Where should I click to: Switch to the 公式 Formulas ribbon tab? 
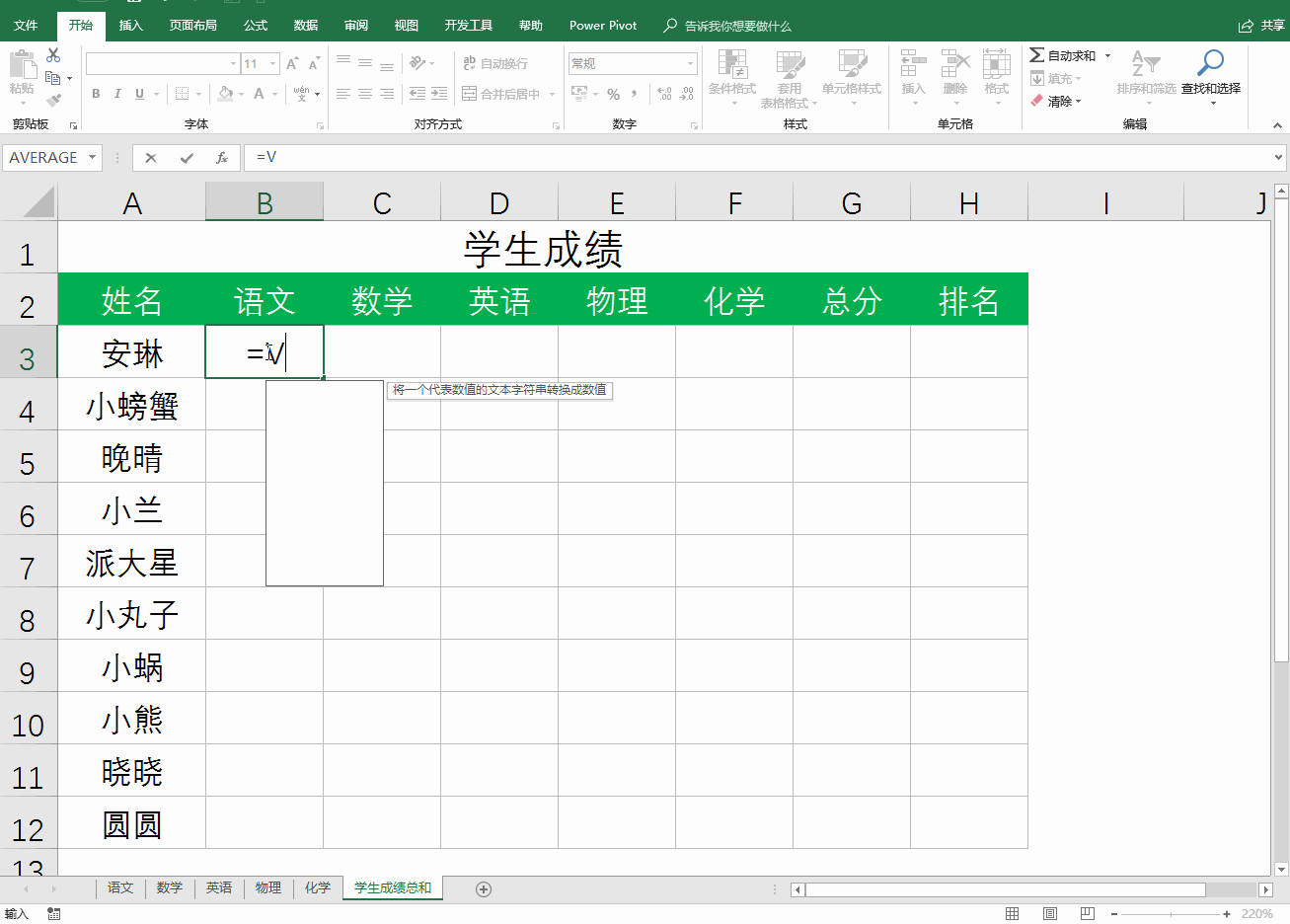point(256,25)
